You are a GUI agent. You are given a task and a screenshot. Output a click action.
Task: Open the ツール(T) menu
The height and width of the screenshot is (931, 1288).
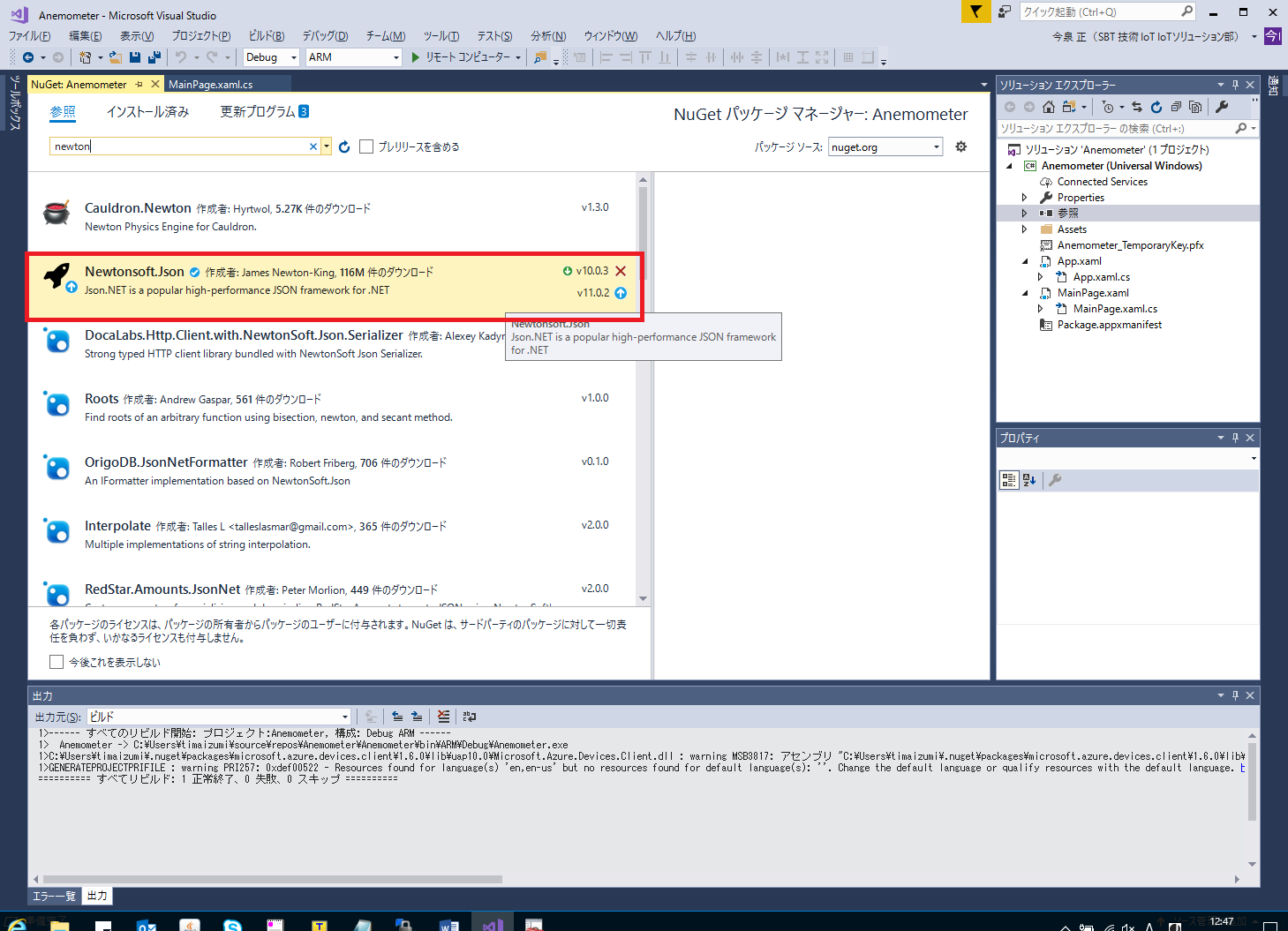click(x=441, y=36)
